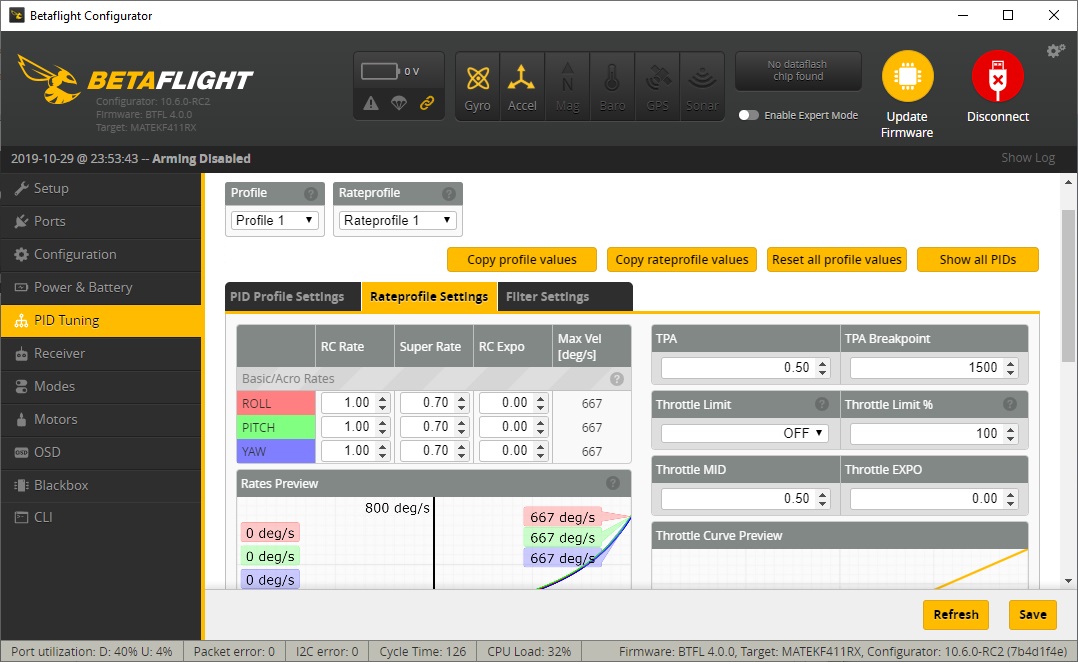Open the CLI section
Image resolution: width=1078 pixels, height=662 pixels.
click(101, 518)
